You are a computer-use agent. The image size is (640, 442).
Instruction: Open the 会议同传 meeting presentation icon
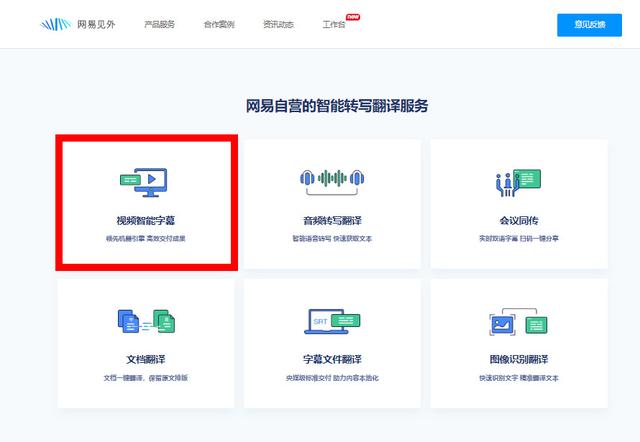point(518,182)
